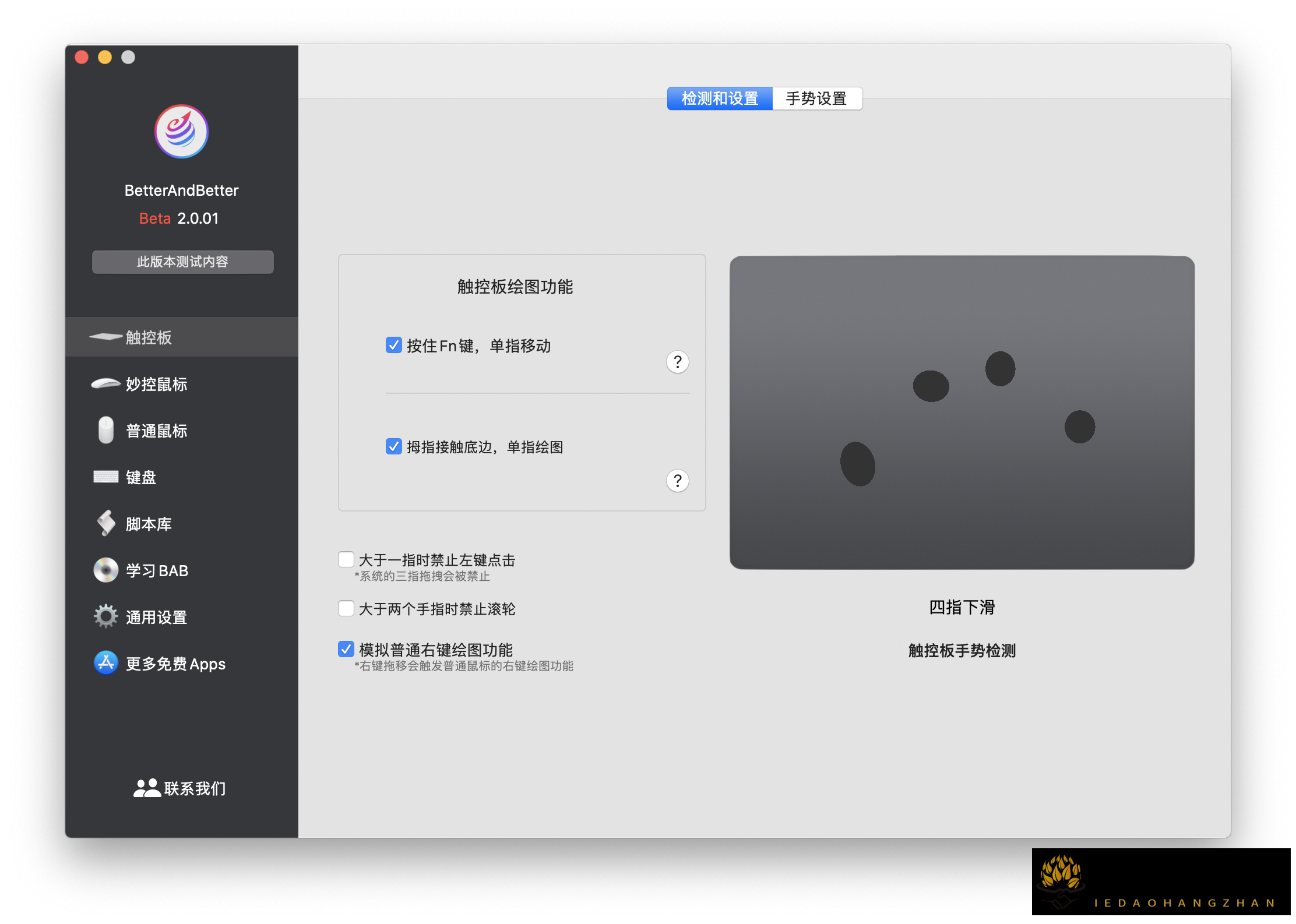Select 键盘 in the sidebar
1296x924 pixels.
[181, 477]
